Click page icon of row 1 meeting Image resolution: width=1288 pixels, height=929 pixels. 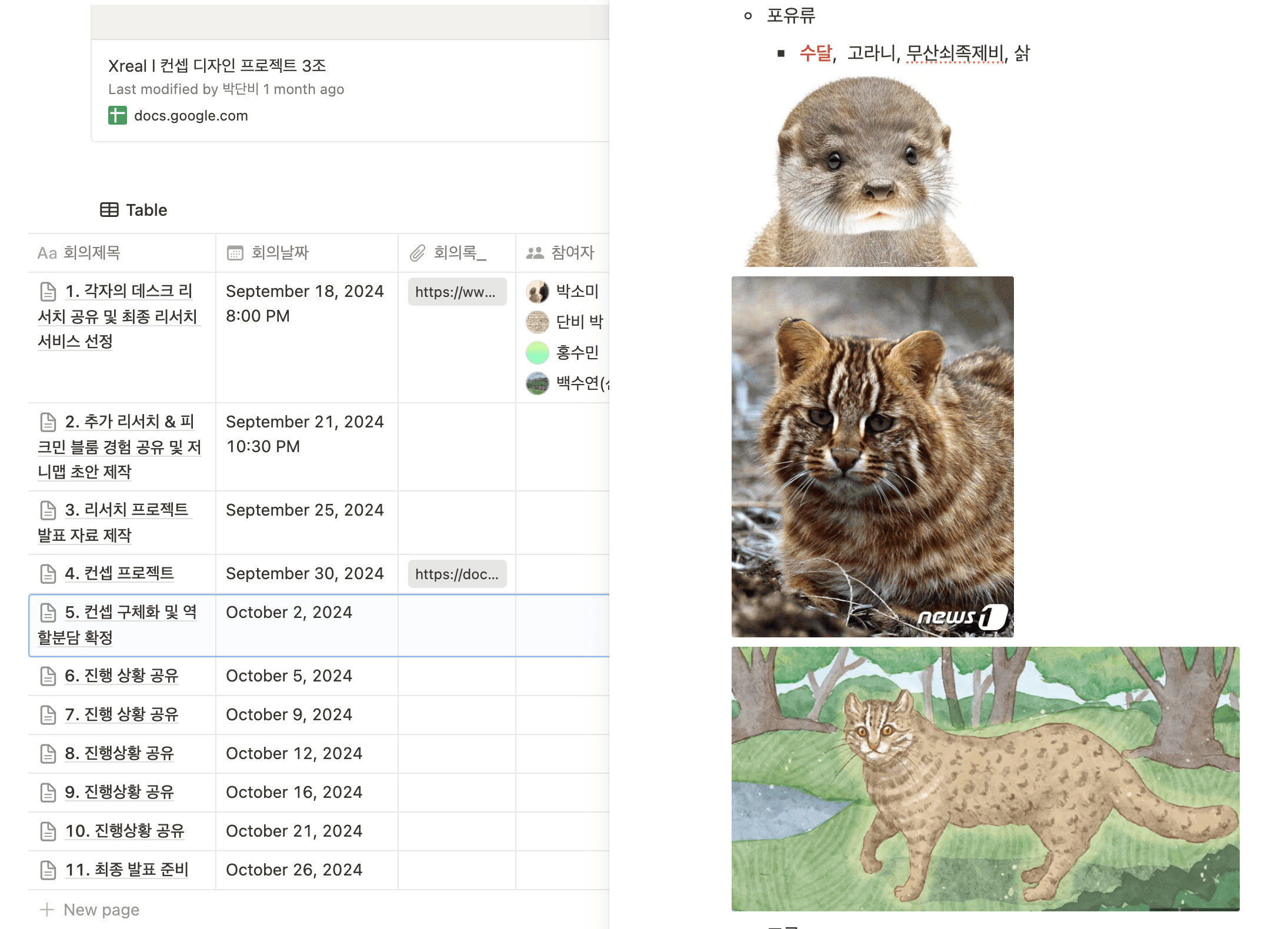48,292
